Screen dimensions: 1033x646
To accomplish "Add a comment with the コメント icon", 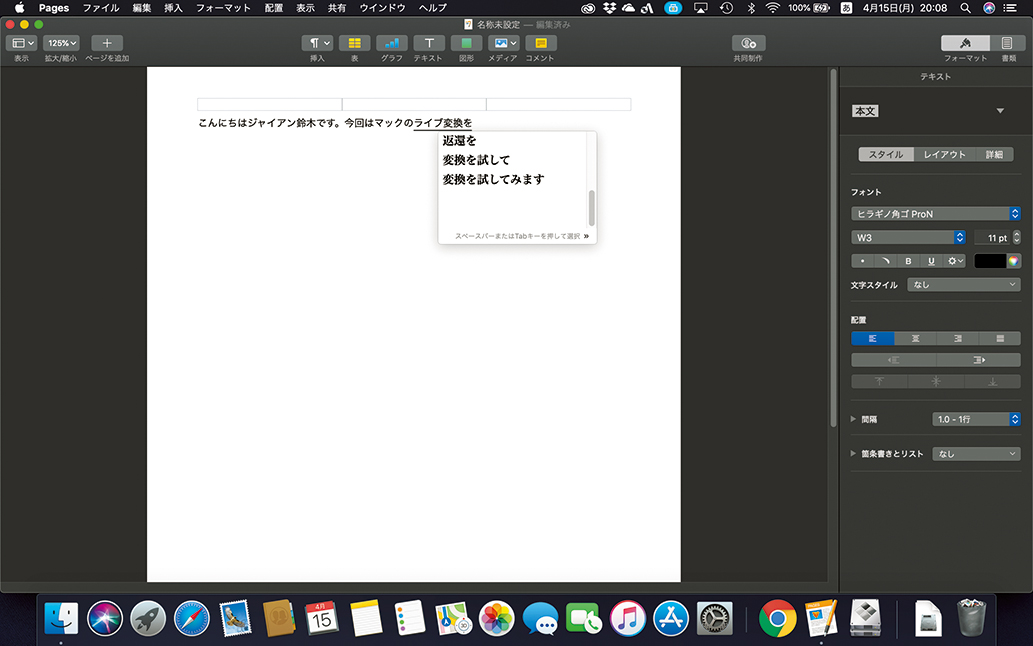I will coord(541,43).
